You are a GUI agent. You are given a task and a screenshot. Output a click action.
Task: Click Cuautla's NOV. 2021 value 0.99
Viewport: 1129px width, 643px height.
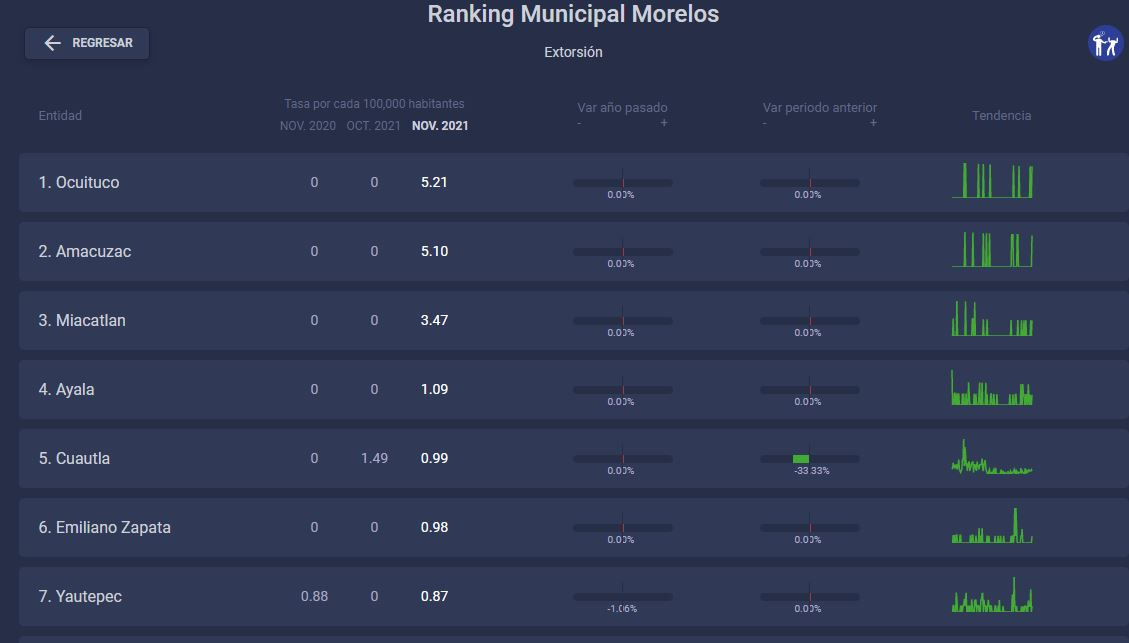click(x=434, y=459)
